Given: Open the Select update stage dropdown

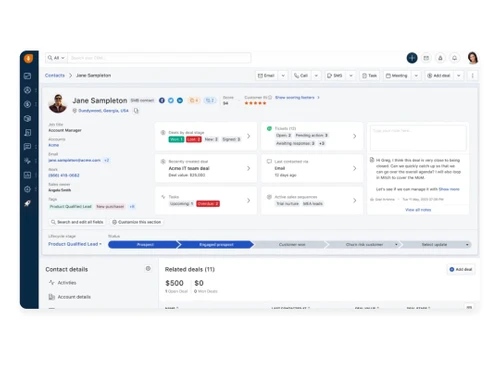Looking at the screenshot, I should point(467,245).
